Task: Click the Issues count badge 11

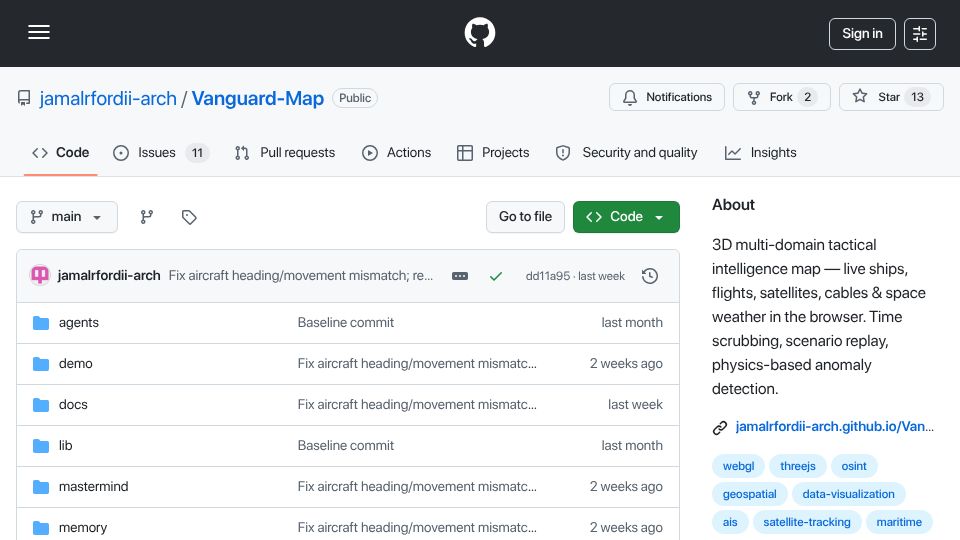Action: click(x=197, y=152)
